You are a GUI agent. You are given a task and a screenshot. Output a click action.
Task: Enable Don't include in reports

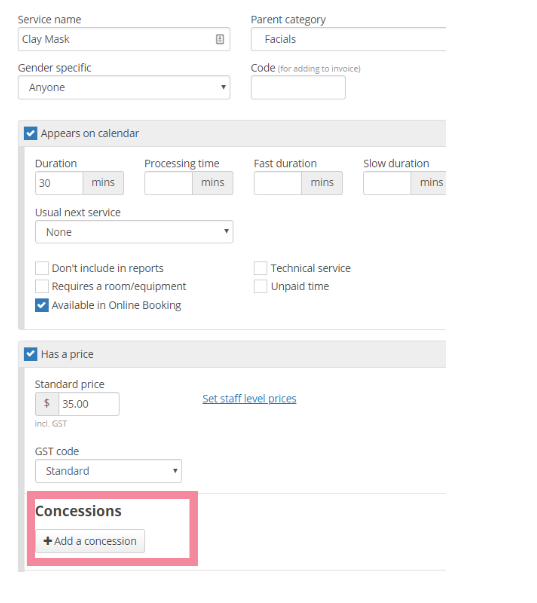[x=42, y=268]
